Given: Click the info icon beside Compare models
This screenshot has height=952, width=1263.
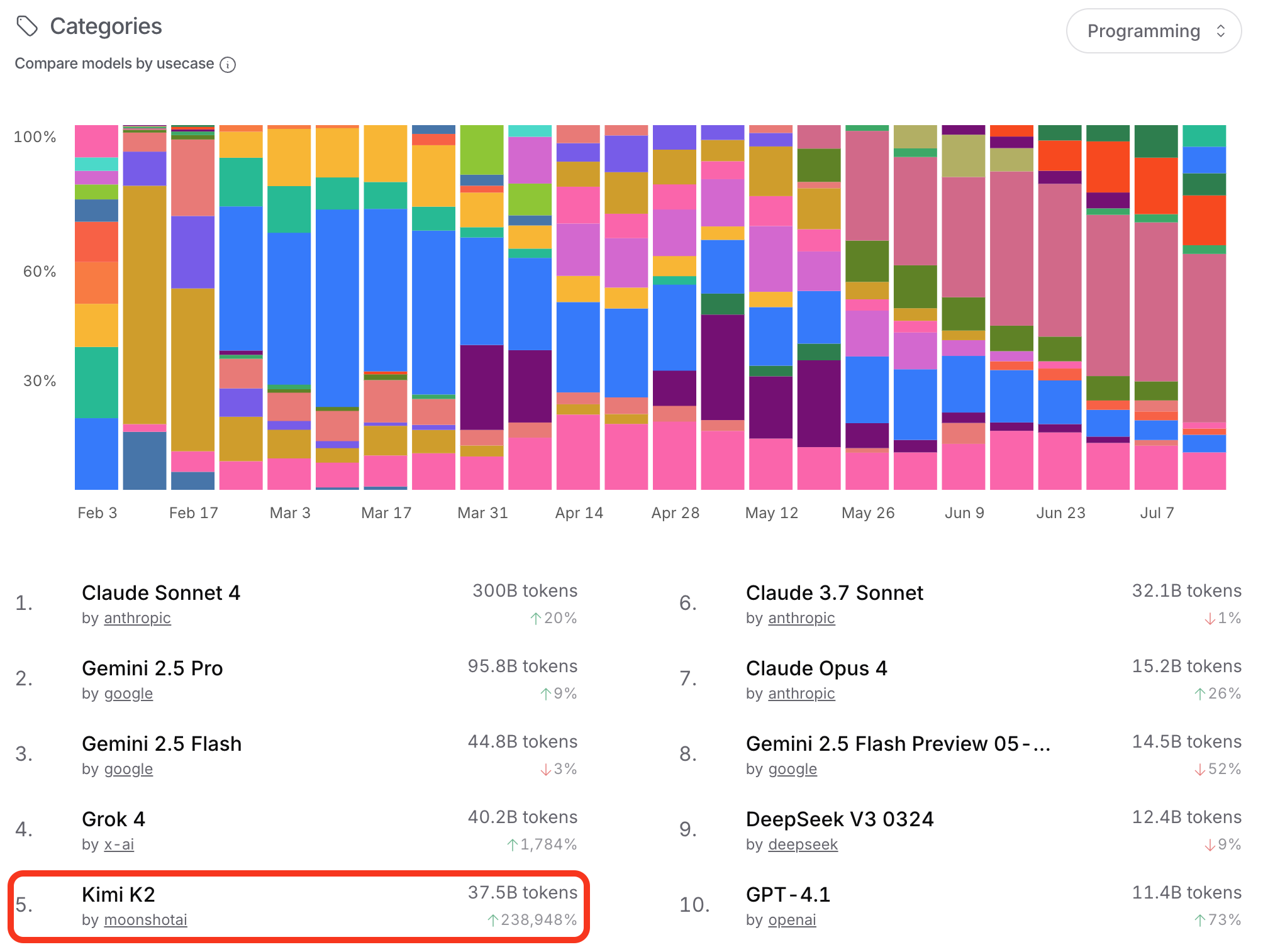Looking at the screenshot, I should click(x=228, y=65).
